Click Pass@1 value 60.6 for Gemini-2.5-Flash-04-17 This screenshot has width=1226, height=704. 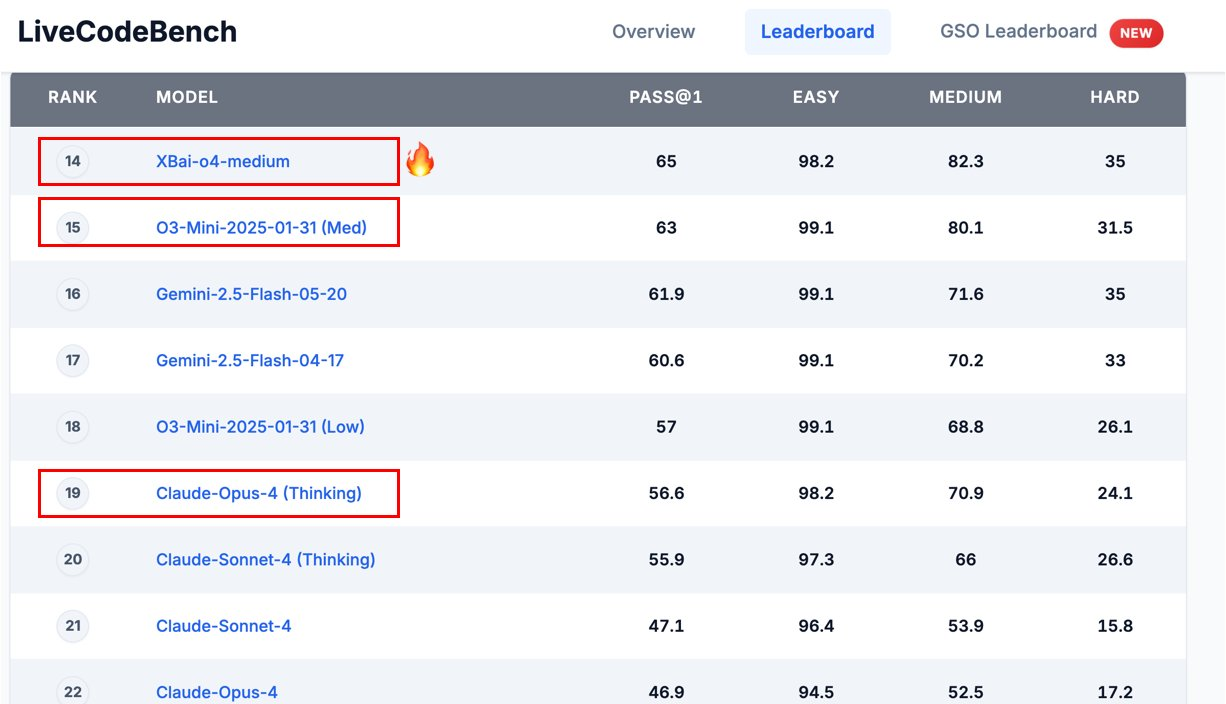click(666, 360)
